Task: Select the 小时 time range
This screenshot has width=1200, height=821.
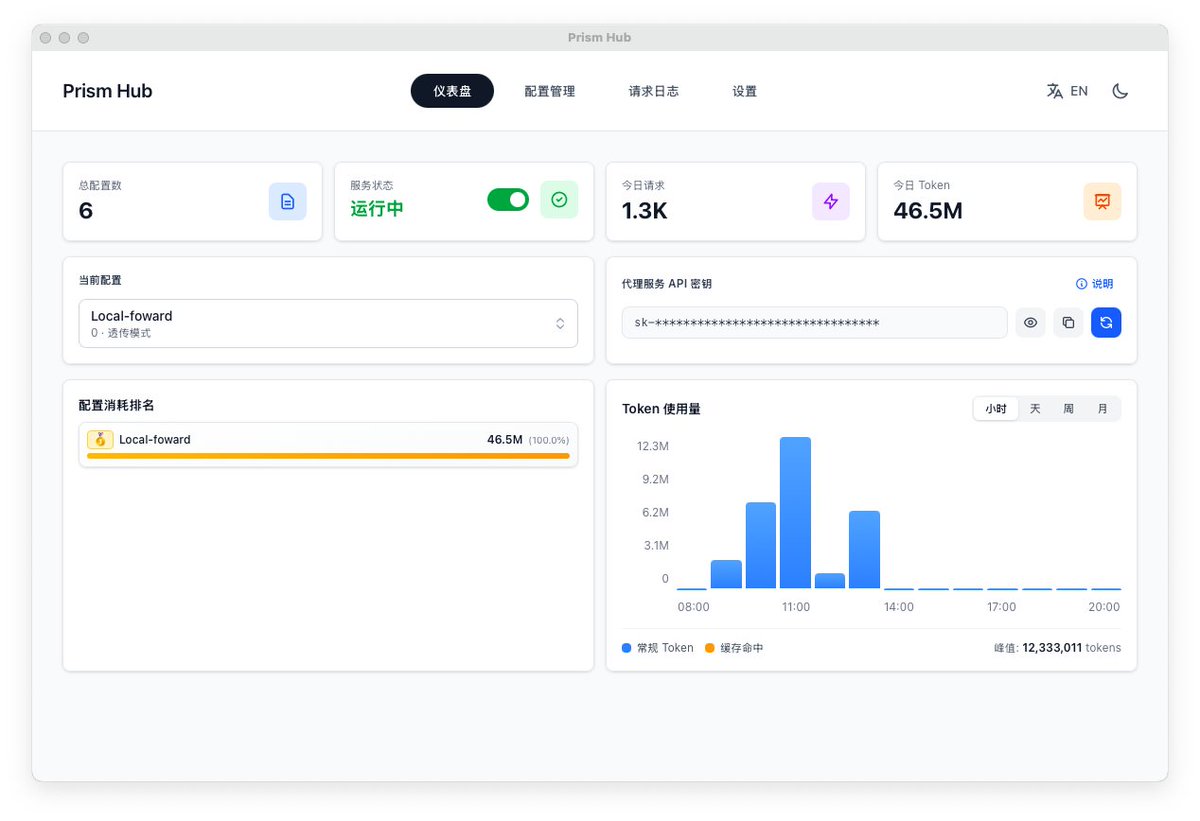Action: (x=996, y=409)
